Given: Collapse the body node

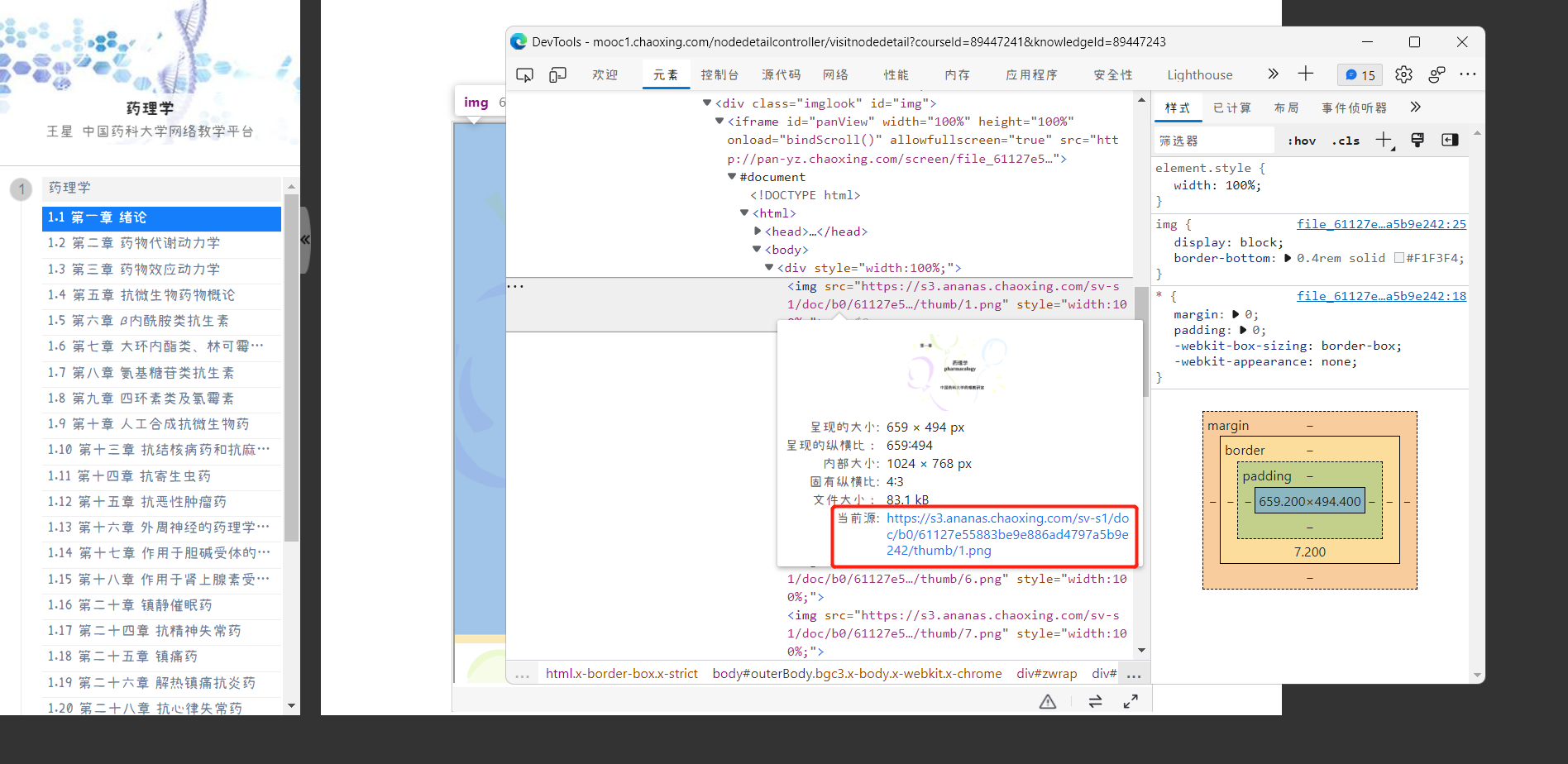Looking at the screenshot, I should point(757,249).
